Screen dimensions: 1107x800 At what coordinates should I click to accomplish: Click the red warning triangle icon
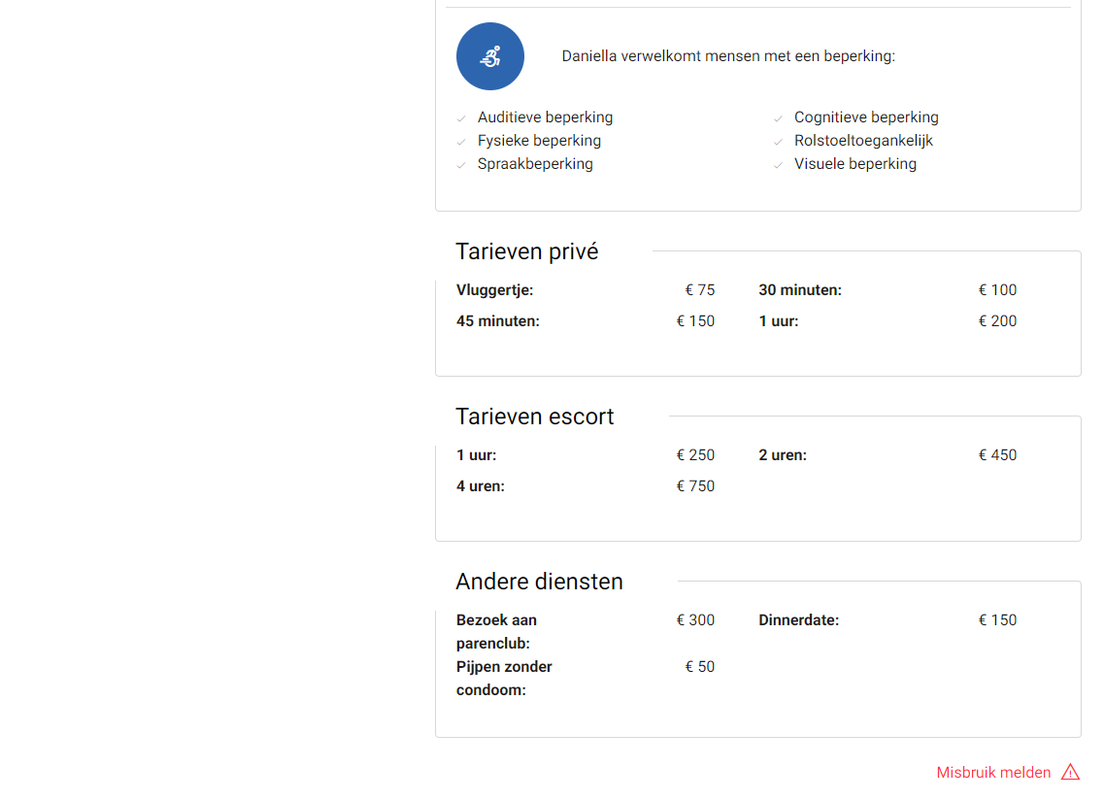1070,772
